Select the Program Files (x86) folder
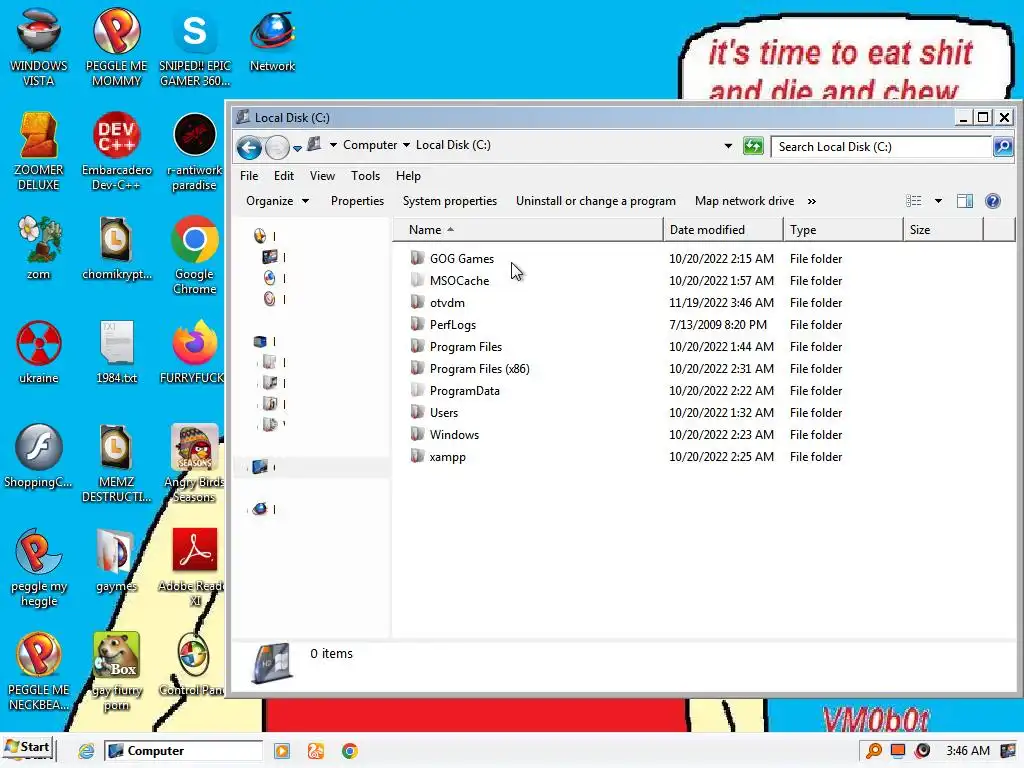 pos(479,369)
